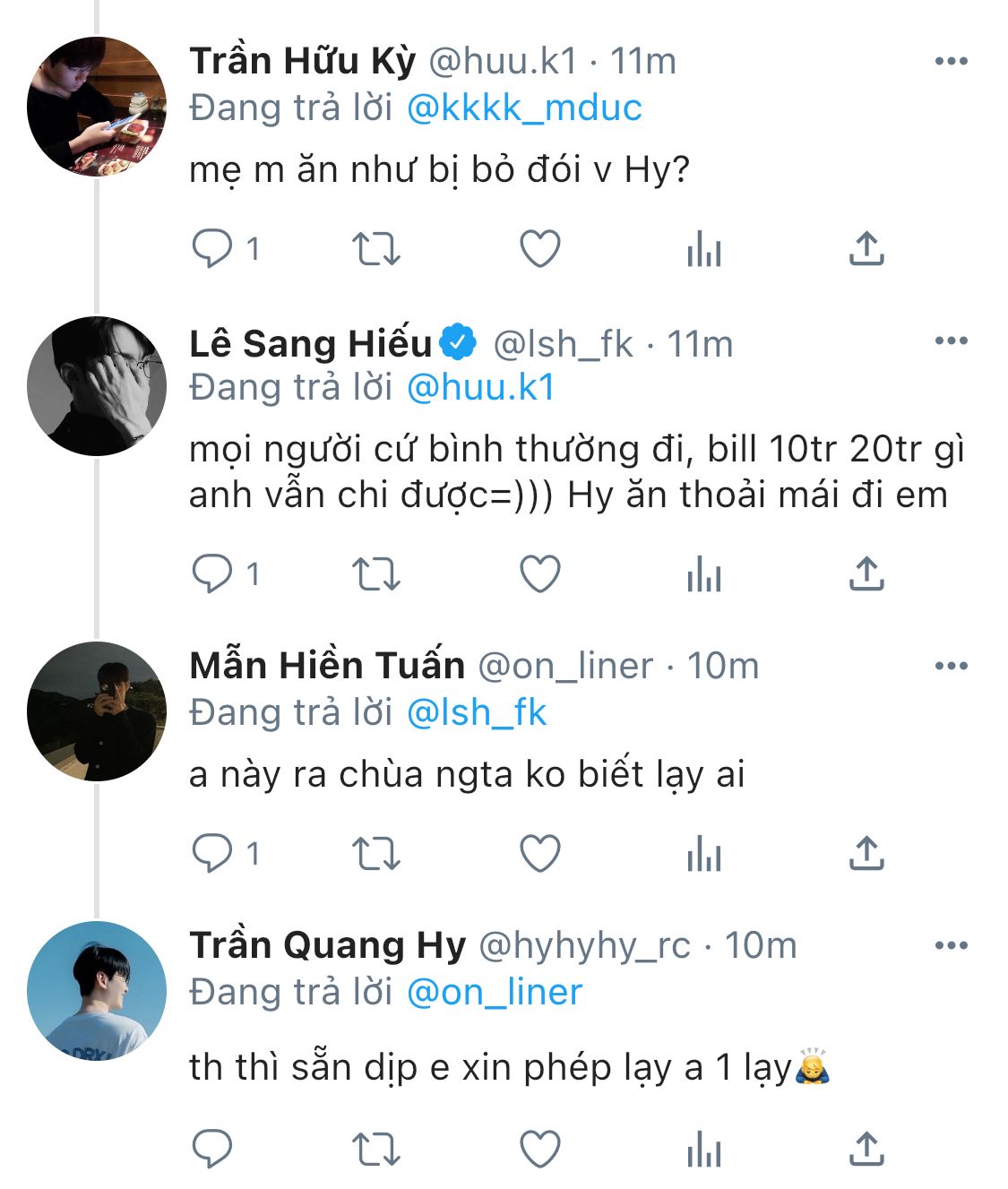Open the @on_liner mention link
Viewport: 1008px width, 1189px height.
(x=495, y=992)
